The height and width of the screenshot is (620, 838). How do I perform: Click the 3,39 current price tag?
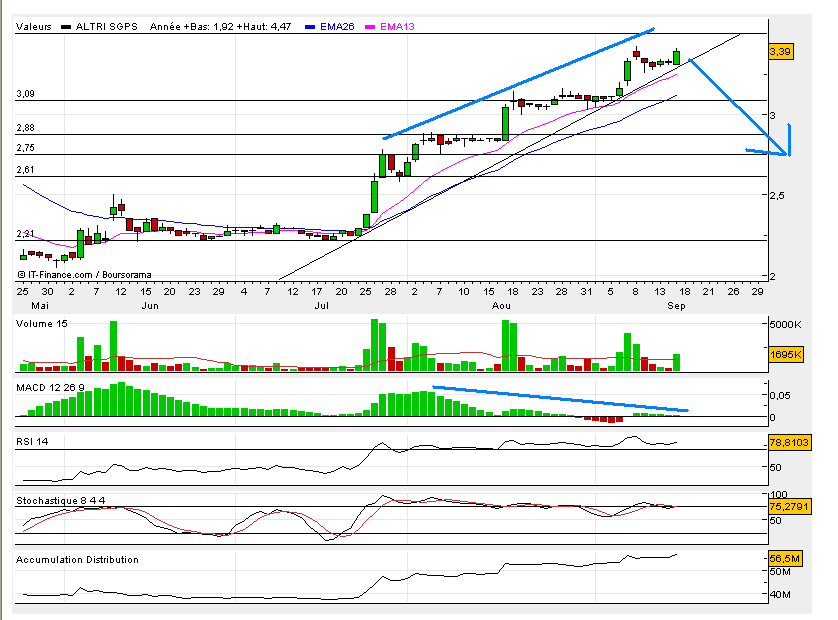point(780,51)
